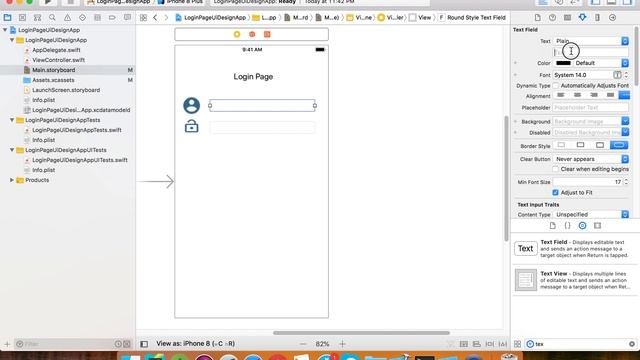The width and height of the screenshot is (640, 360).
Task: Add a new file with plus button
Action: [x=7, y=344]
